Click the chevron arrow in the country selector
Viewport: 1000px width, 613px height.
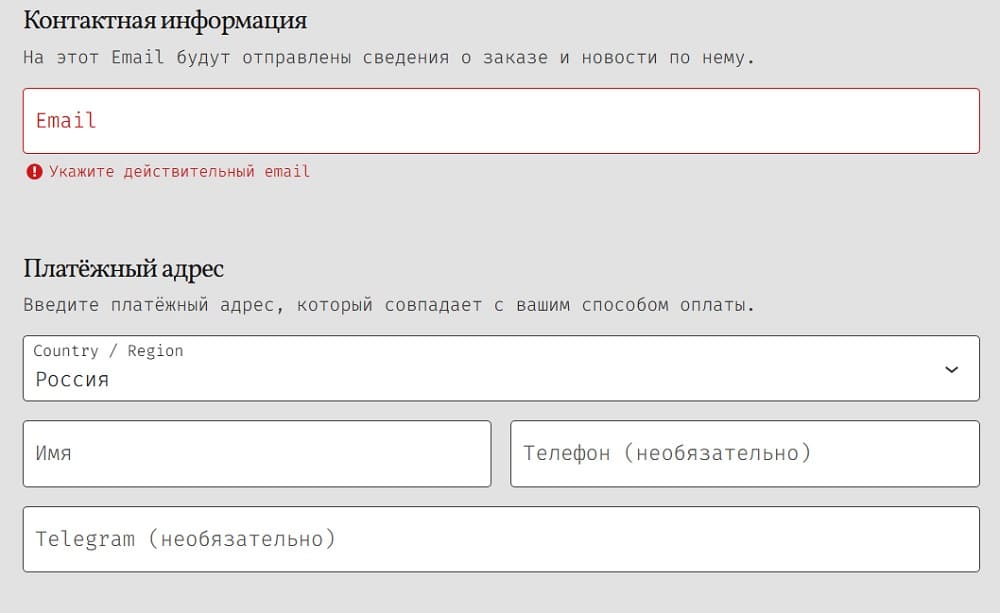point(952,369)
